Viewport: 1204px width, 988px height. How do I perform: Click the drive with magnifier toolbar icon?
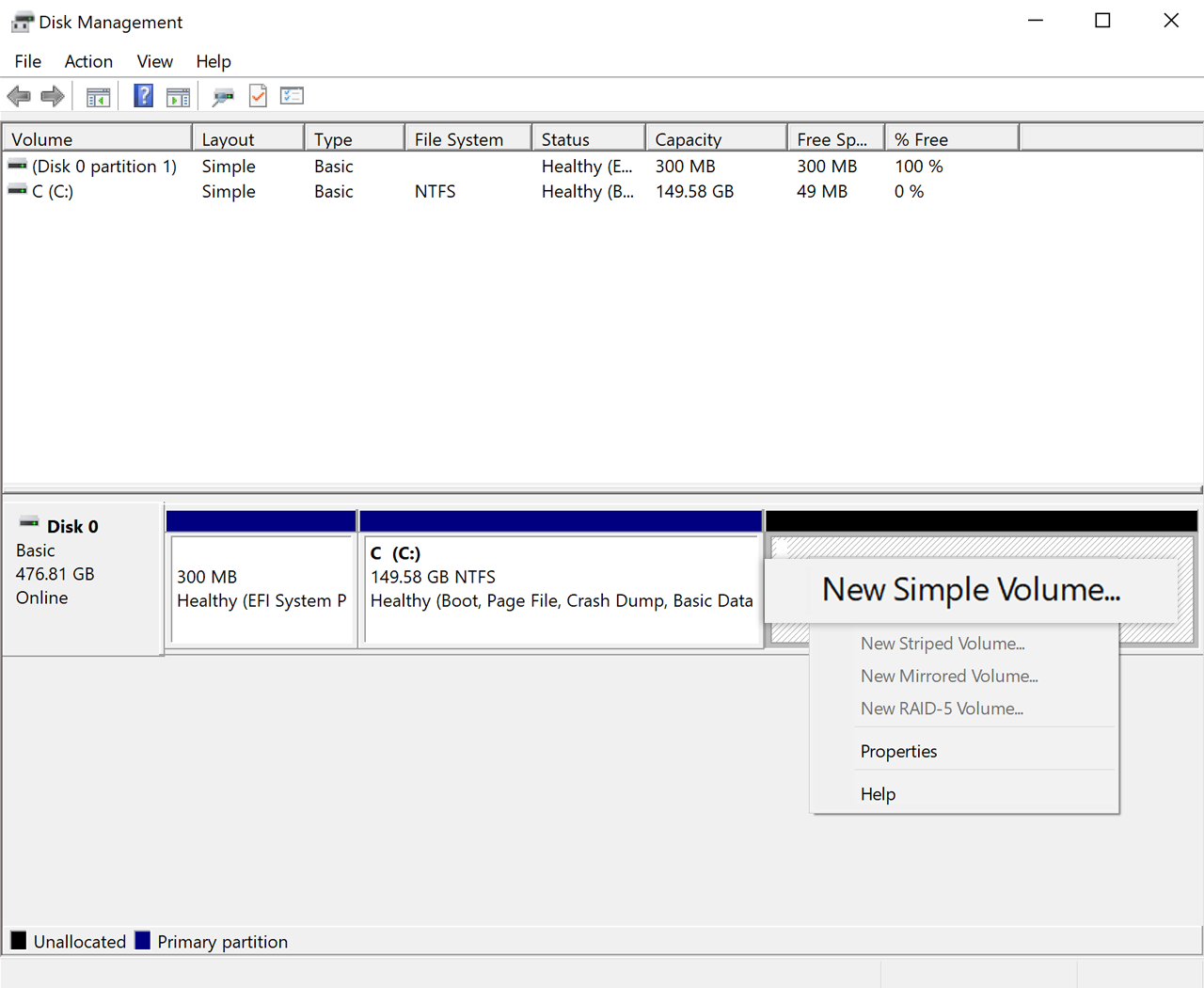[x=223, y=96]
